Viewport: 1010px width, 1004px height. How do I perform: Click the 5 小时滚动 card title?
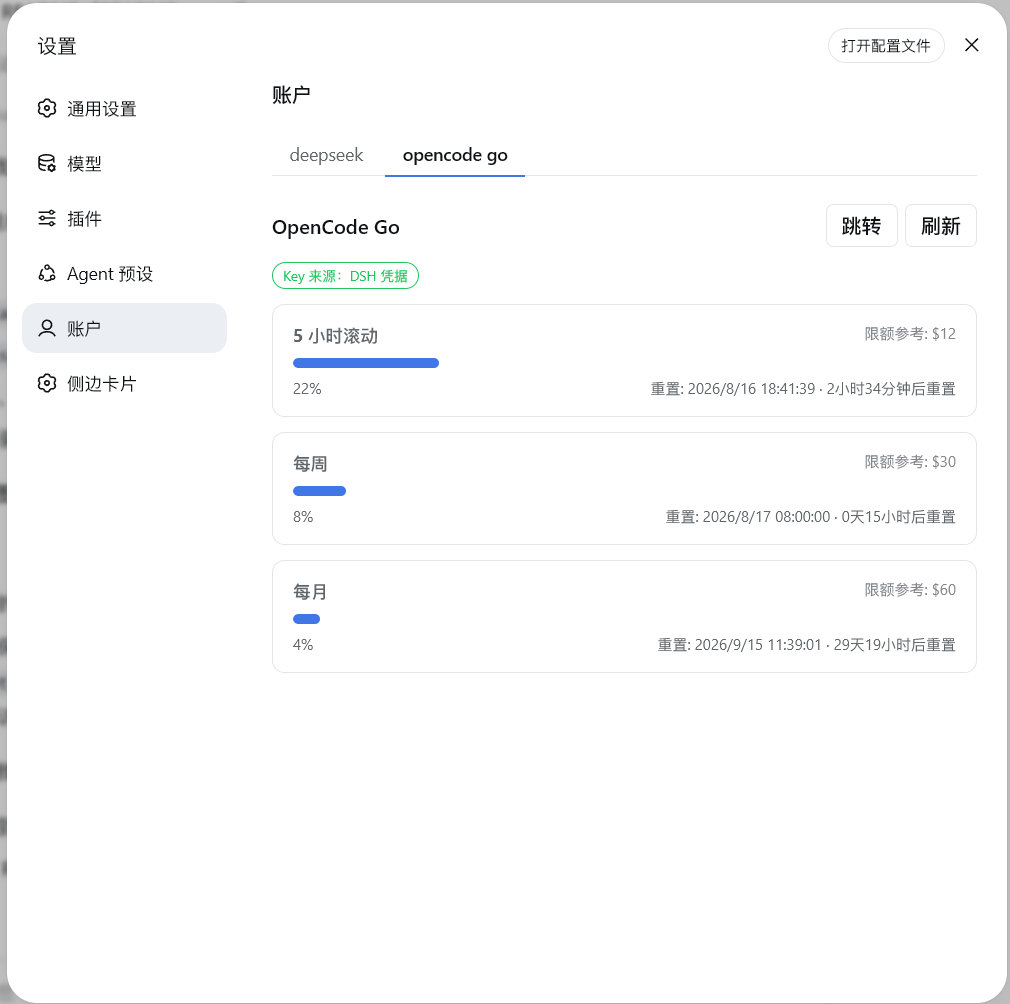[336, 336]
